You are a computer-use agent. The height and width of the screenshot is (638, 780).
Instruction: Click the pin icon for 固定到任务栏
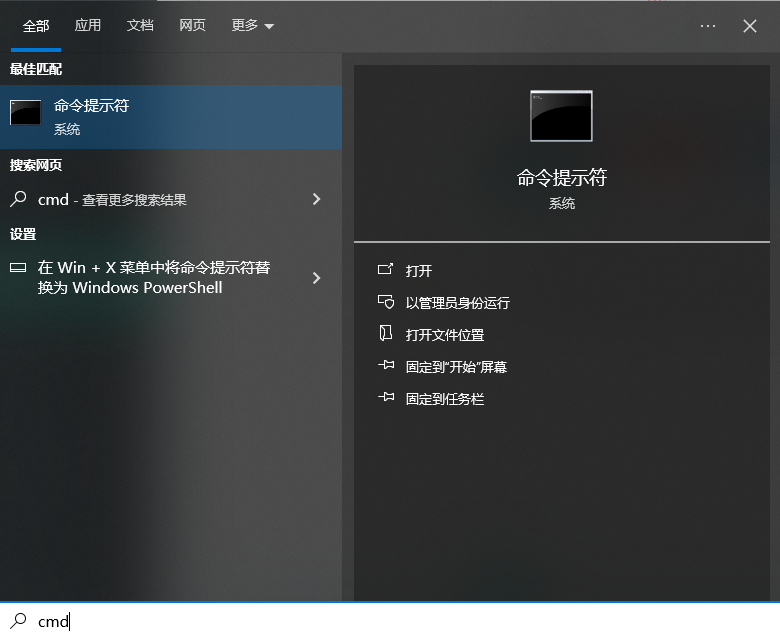[x=385, y=398]
